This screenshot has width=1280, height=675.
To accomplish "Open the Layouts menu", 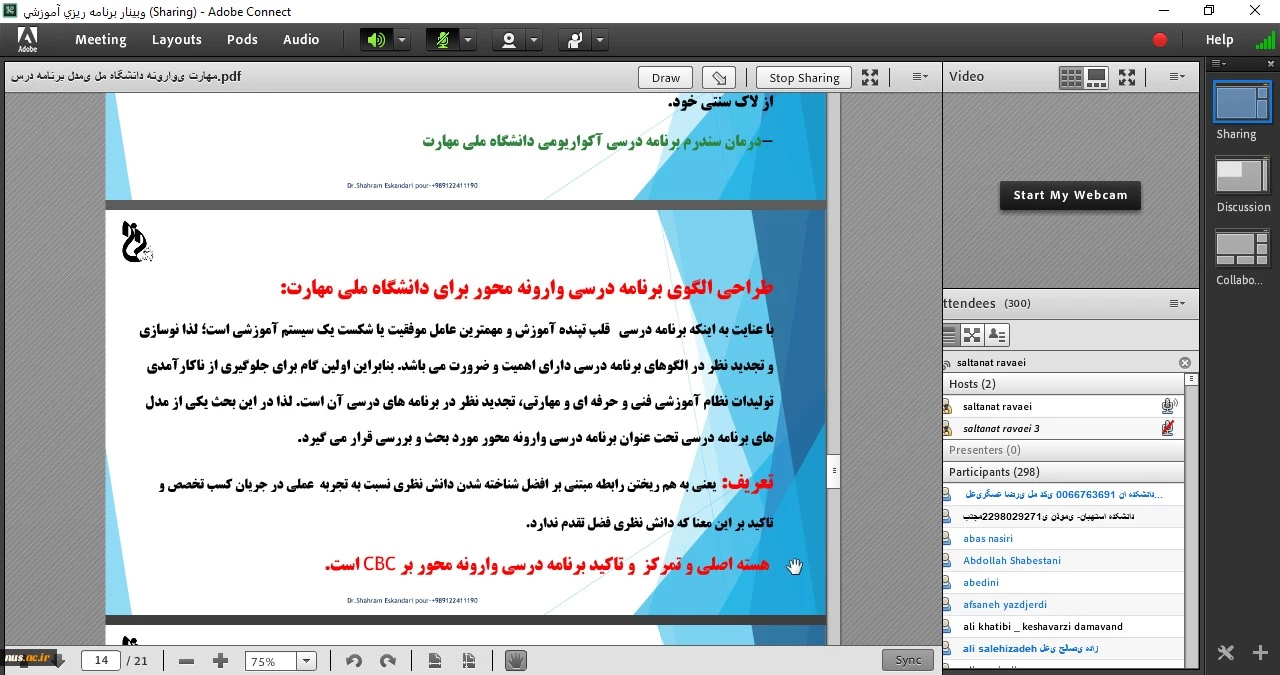I will (177, 40).
